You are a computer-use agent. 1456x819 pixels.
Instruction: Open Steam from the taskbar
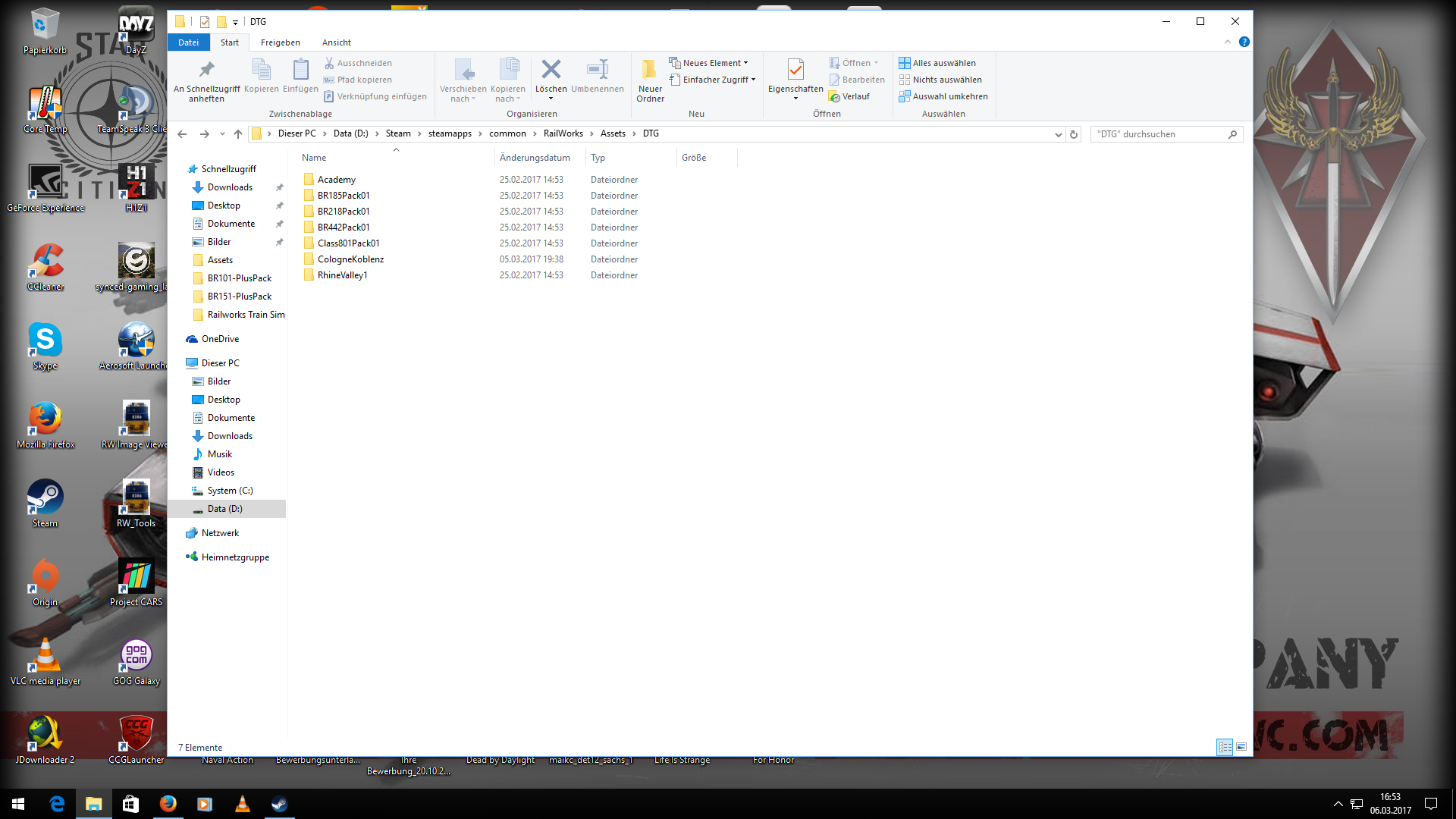pos(279,804)
